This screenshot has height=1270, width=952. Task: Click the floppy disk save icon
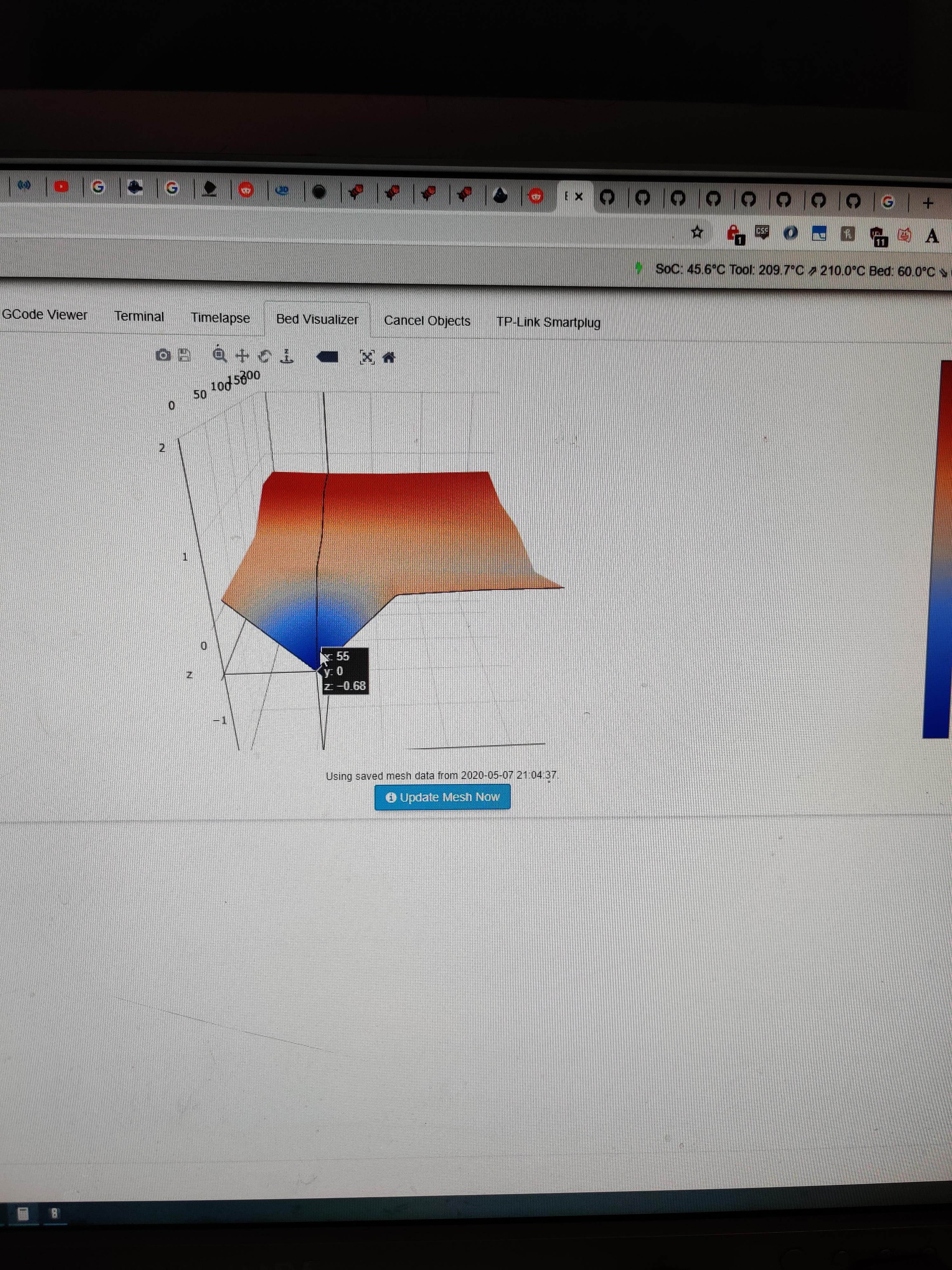pyautogui.click(x=184, y=355)
